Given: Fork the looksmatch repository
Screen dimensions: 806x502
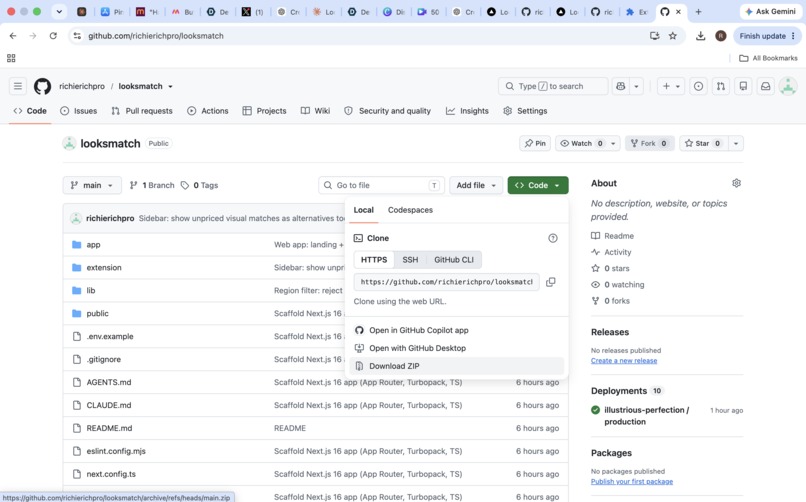Looking at the screenshot, I should click(650, 143).
